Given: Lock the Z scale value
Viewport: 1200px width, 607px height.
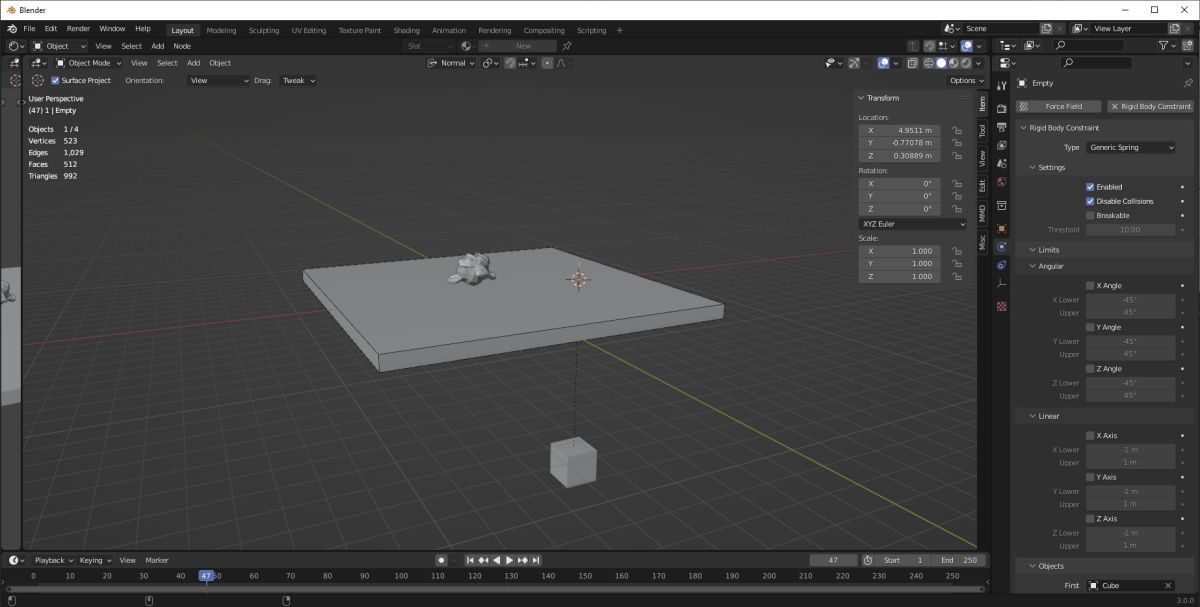Looking at the screenshot, I should click(957, 276).
